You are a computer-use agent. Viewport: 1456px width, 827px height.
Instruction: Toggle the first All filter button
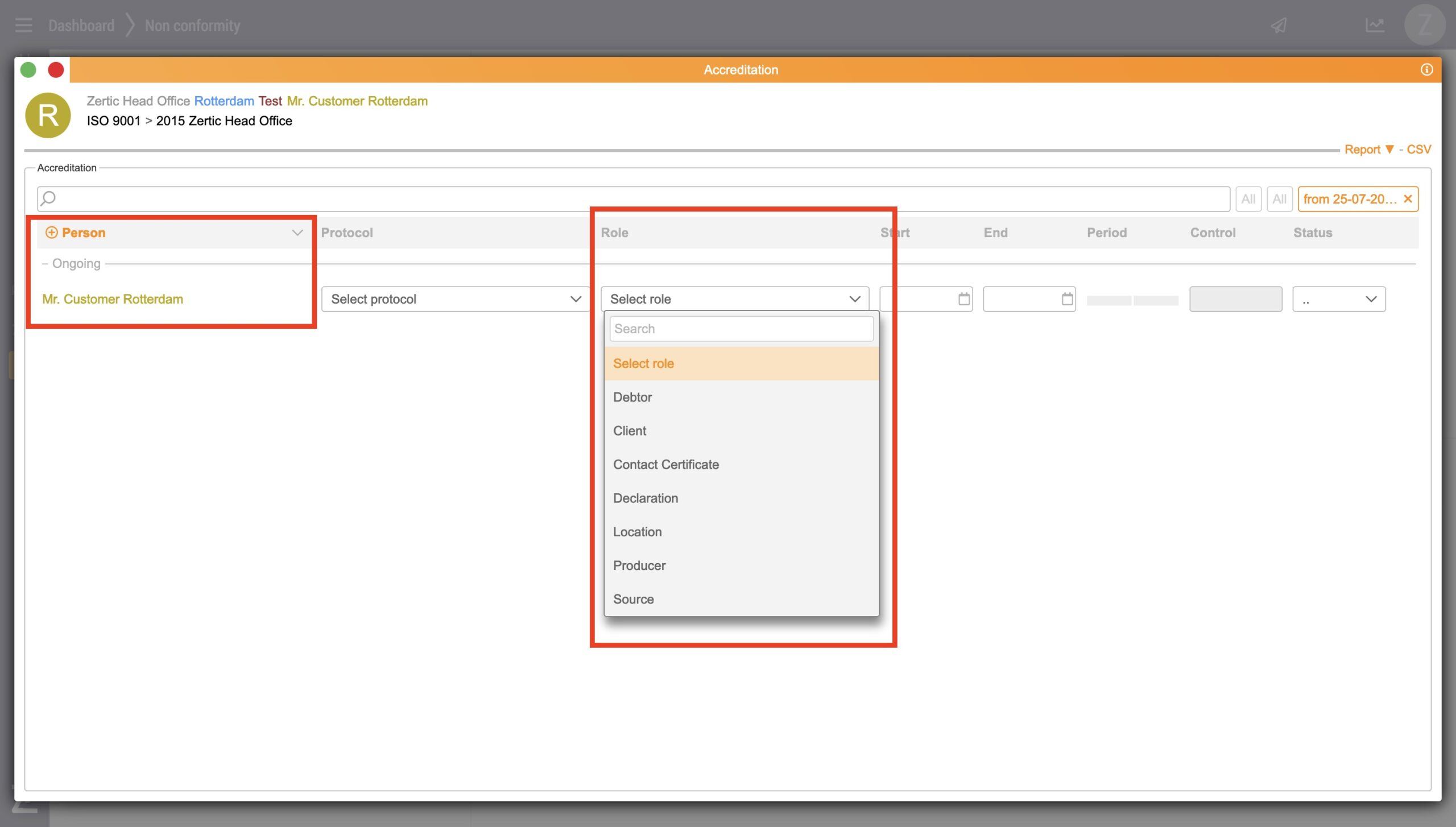(x=1248, y=199)
